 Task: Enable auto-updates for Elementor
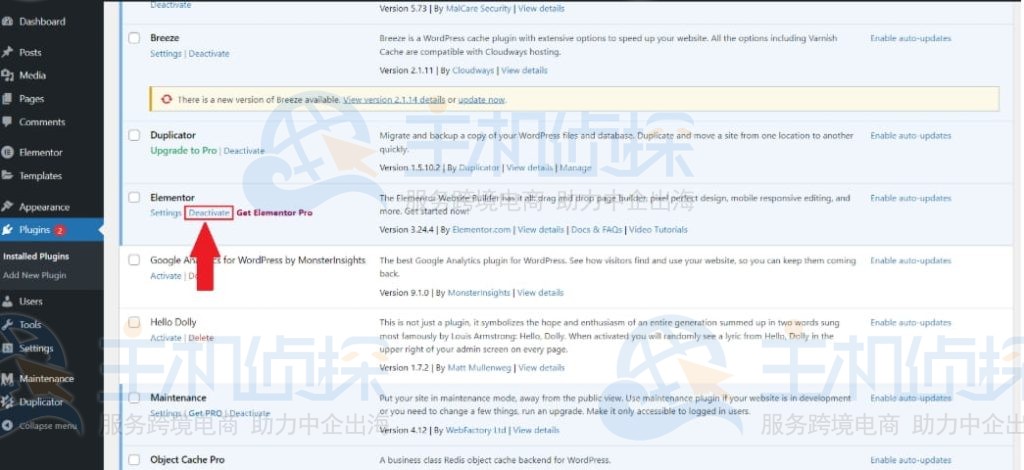(910, 198)
